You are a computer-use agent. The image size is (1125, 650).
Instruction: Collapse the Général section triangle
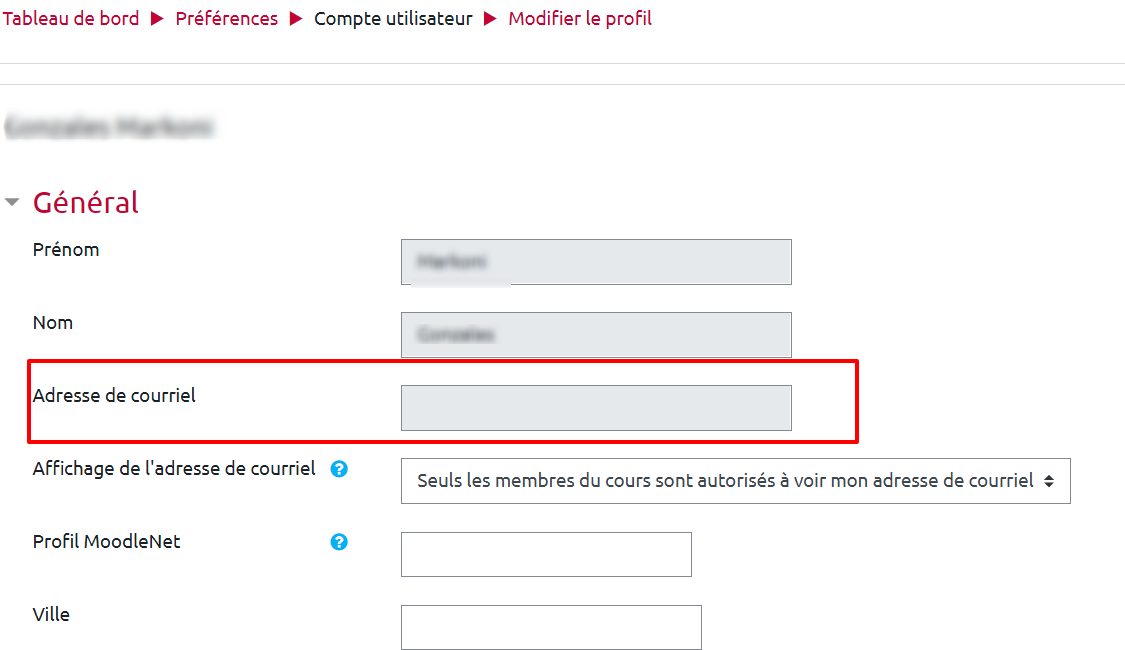[x=12, y=202]
